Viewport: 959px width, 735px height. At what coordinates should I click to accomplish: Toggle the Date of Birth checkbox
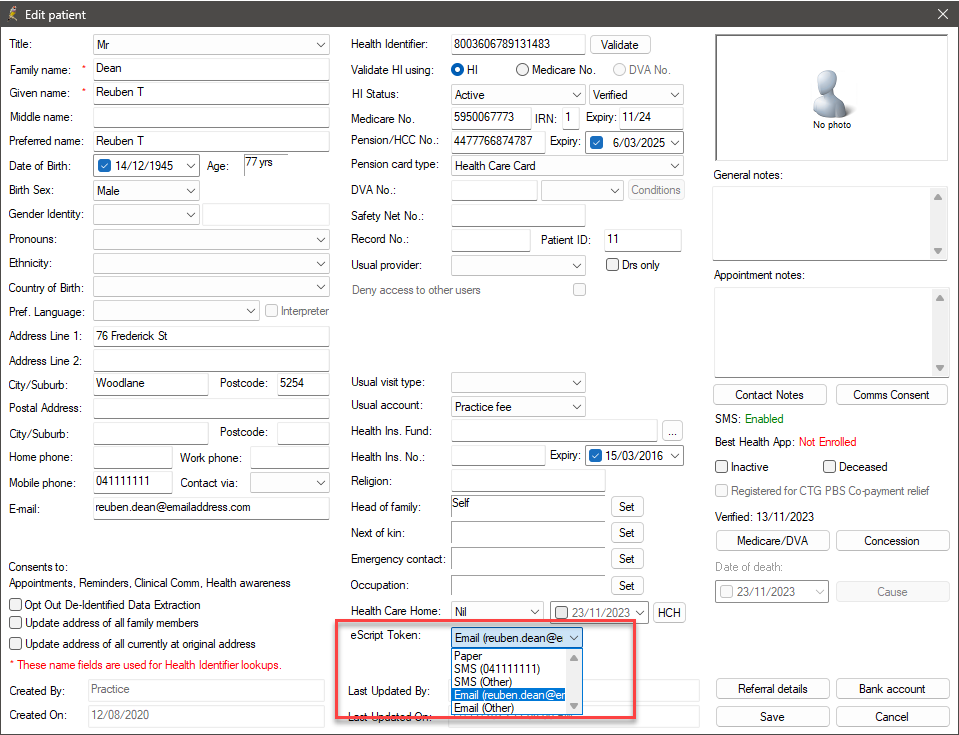click(105, 166)
